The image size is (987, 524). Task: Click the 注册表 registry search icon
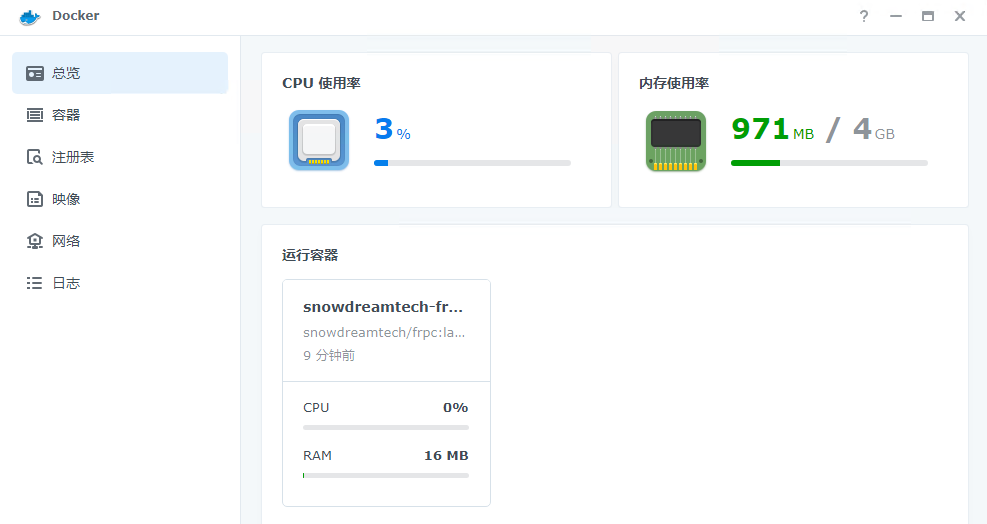[35, 157]
